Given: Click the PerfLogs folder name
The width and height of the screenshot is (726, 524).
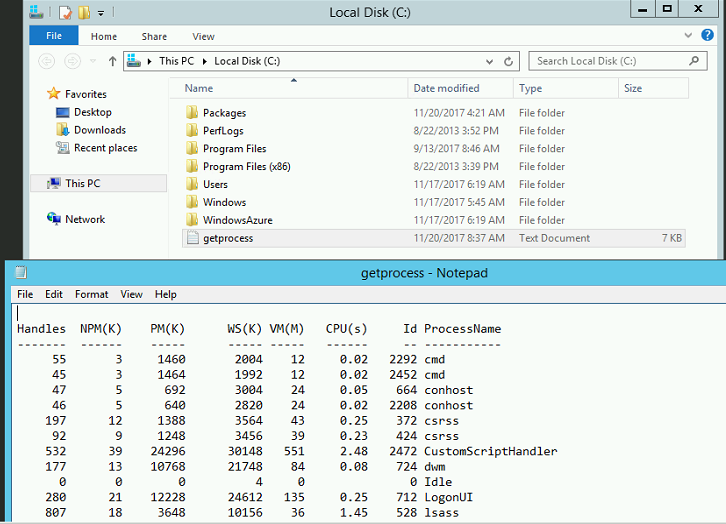Looking at the screenshot, I should tap(223, 131).
